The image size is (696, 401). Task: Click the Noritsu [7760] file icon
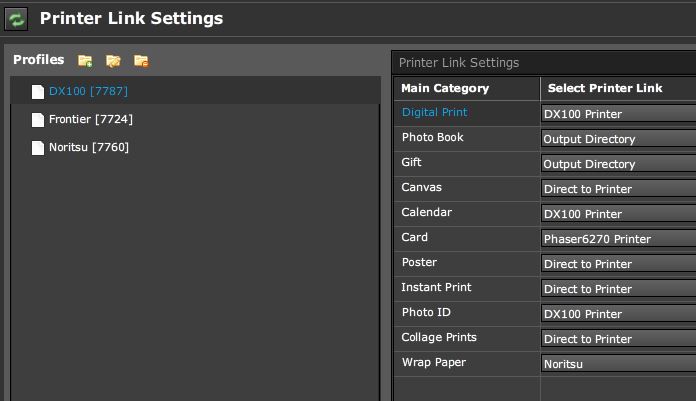point(38,147)
